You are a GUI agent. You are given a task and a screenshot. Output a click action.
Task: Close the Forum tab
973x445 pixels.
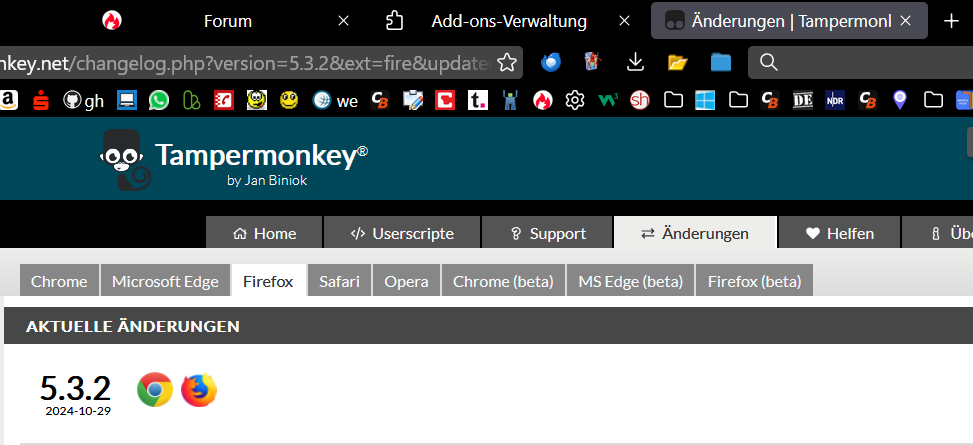(343, 21)
